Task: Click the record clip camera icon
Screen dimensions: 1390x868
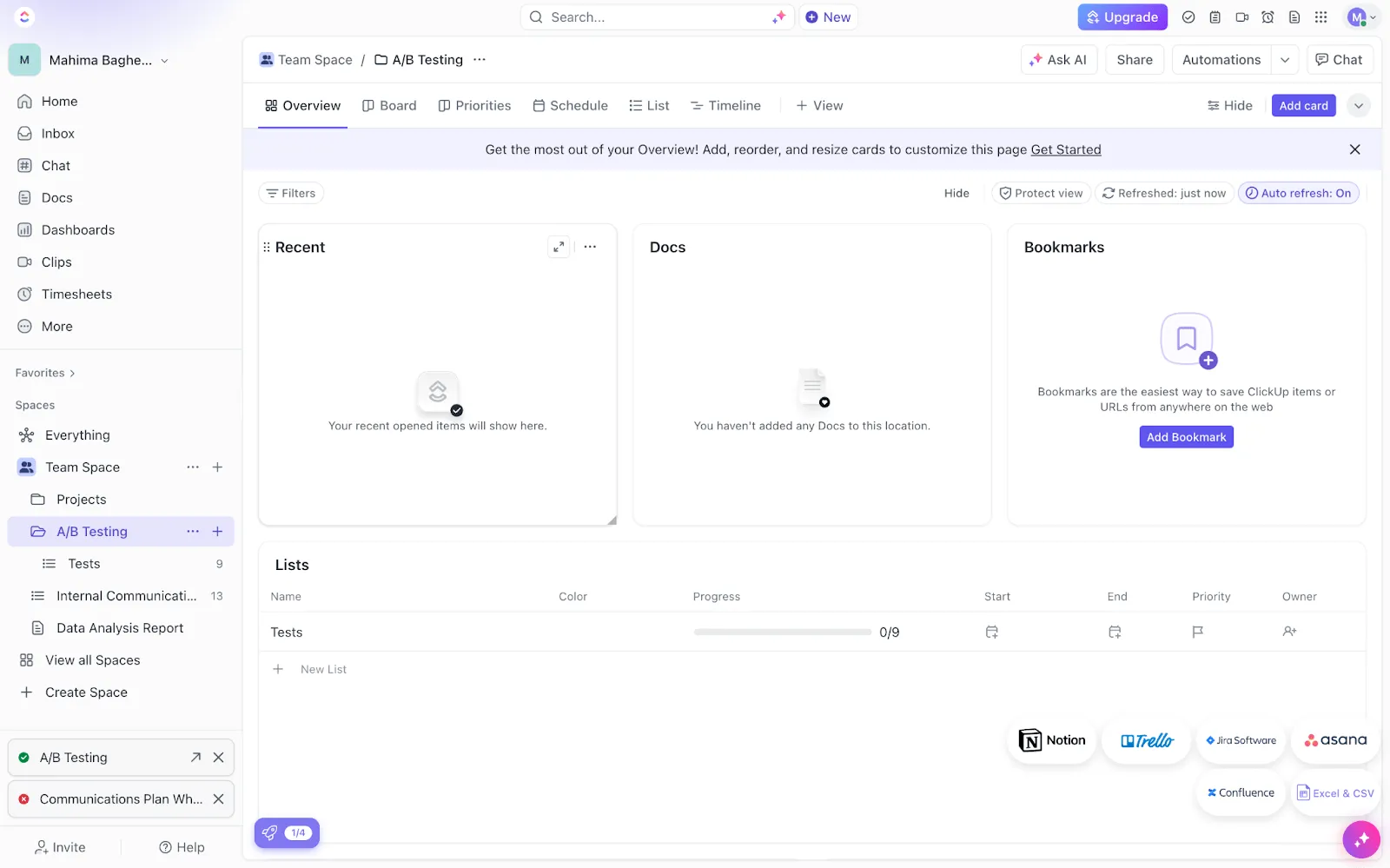Action: [x=1241, y=17]
